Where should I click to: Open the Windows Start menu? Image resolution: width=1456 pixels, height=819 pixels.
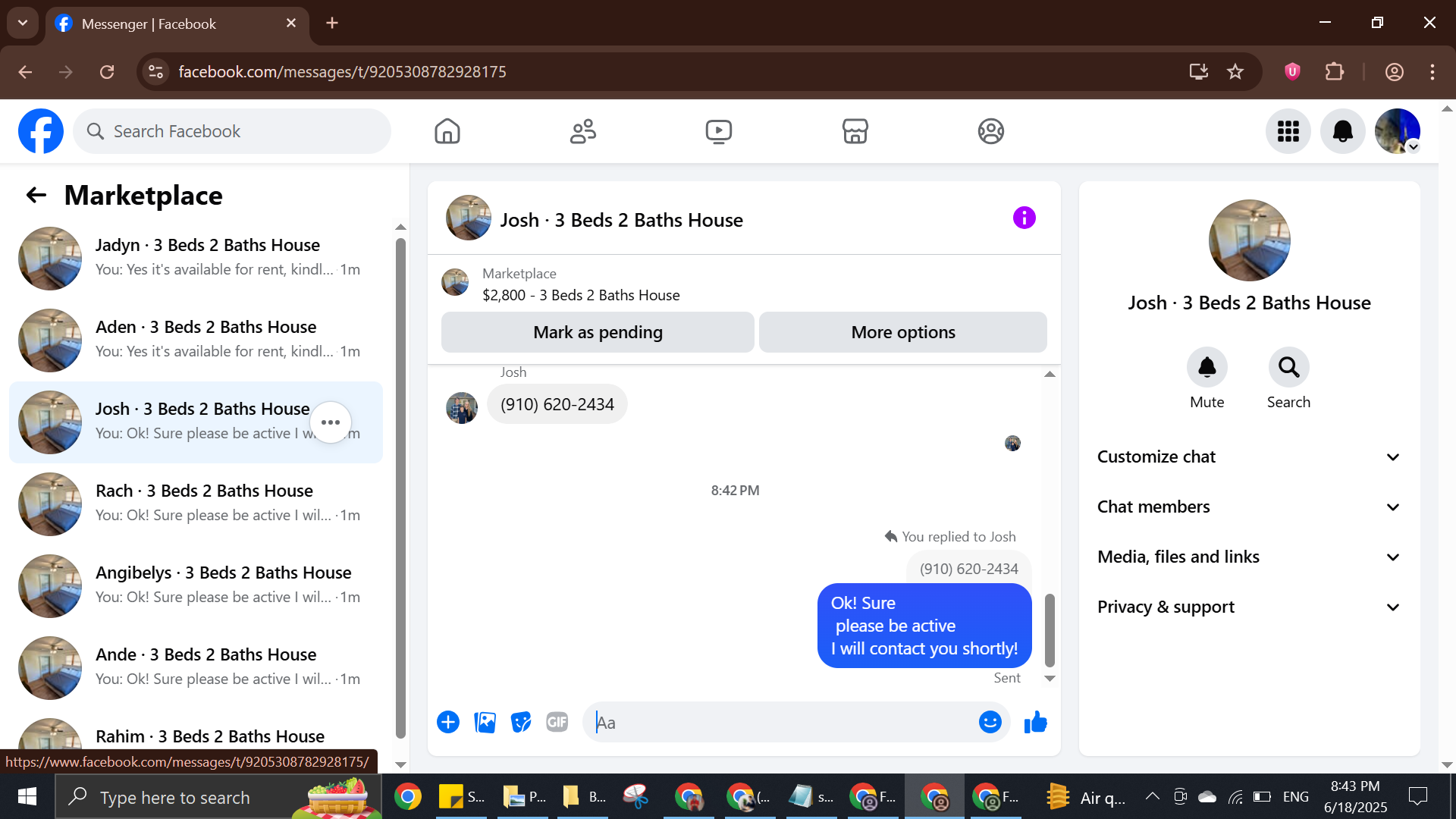[27, 796]
